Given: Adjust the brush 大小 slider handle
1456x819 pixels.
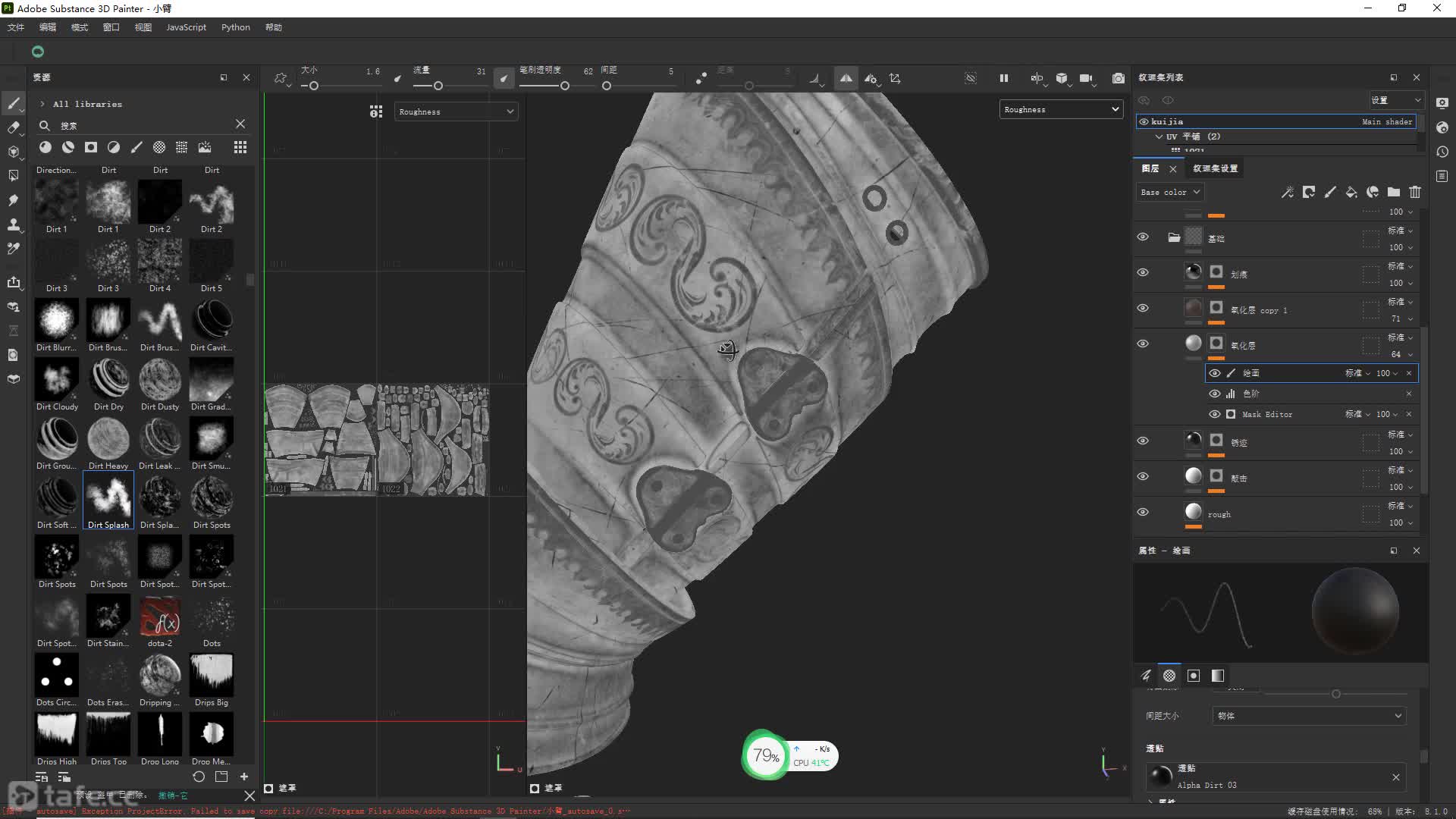Looking at the screenshot, I should 313,86.
